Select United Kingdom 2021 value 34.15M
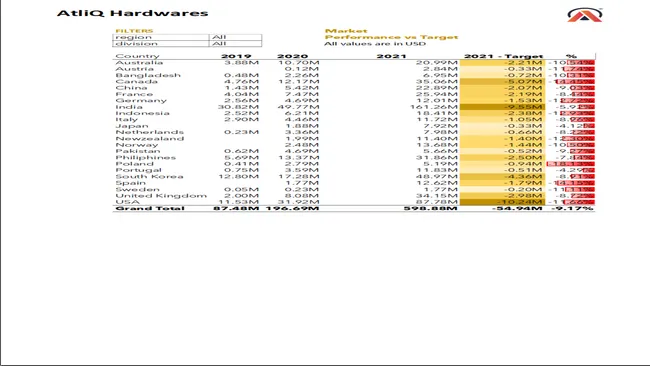Viewport: 650px width, 366px height. [437, 196]
